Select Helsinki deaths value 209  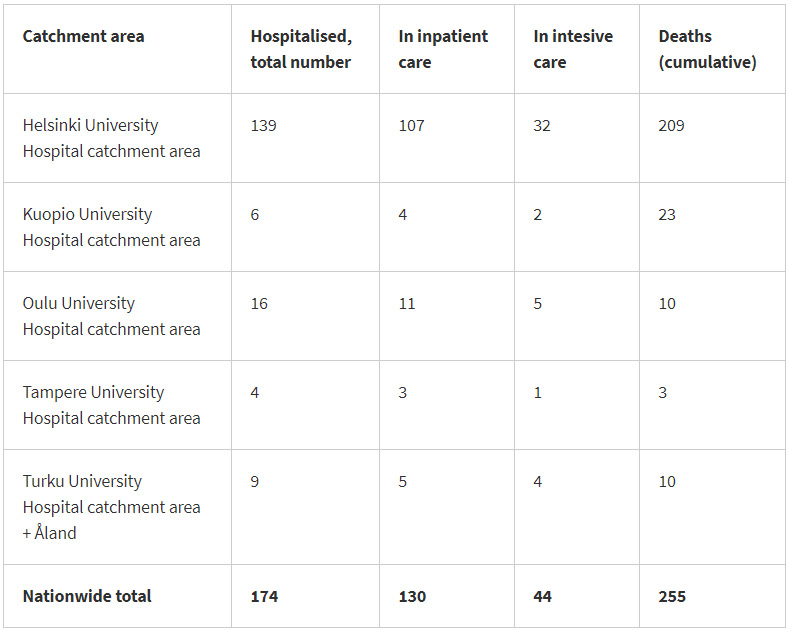click(x=671, y=126)
